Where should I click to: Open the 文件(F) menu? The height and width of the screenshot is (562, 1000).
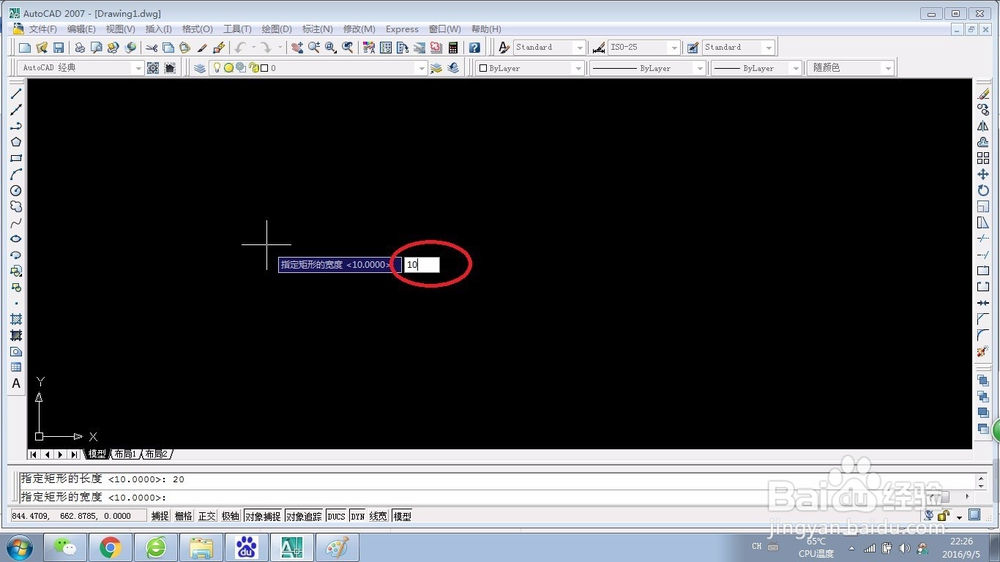click(43, 29)
